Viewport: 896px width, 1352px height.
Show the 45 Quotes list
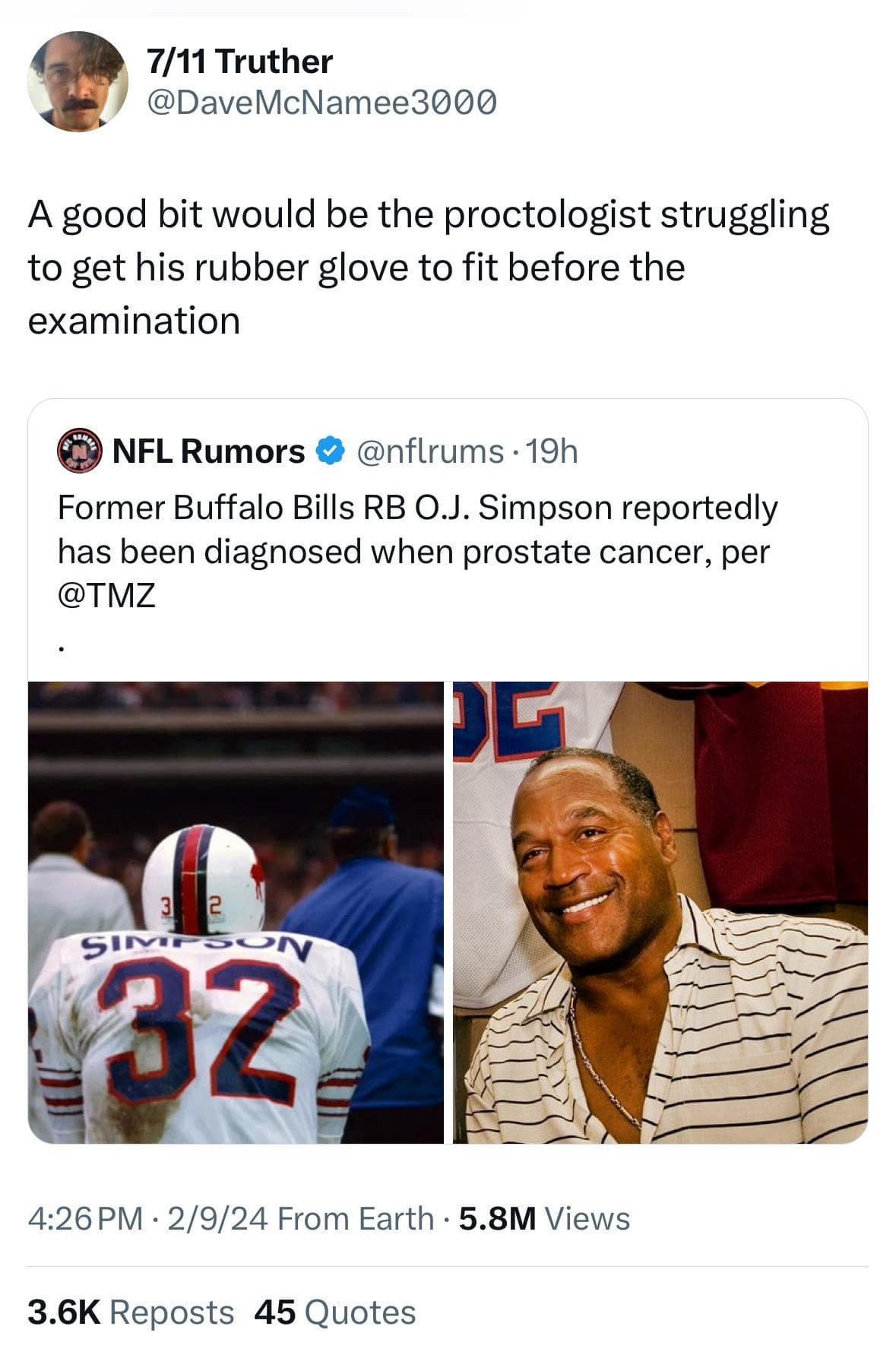click(x=335, y=1312)
